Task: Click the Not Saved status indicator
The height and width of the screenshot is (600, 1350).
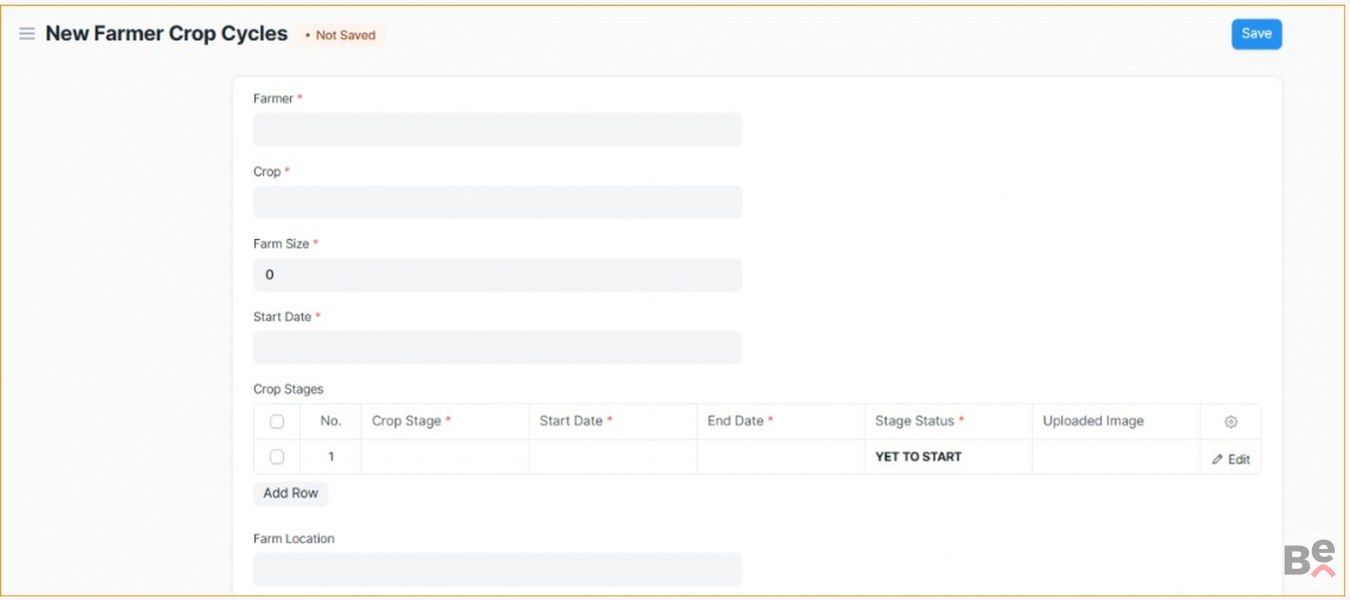Action: point(340,35)
